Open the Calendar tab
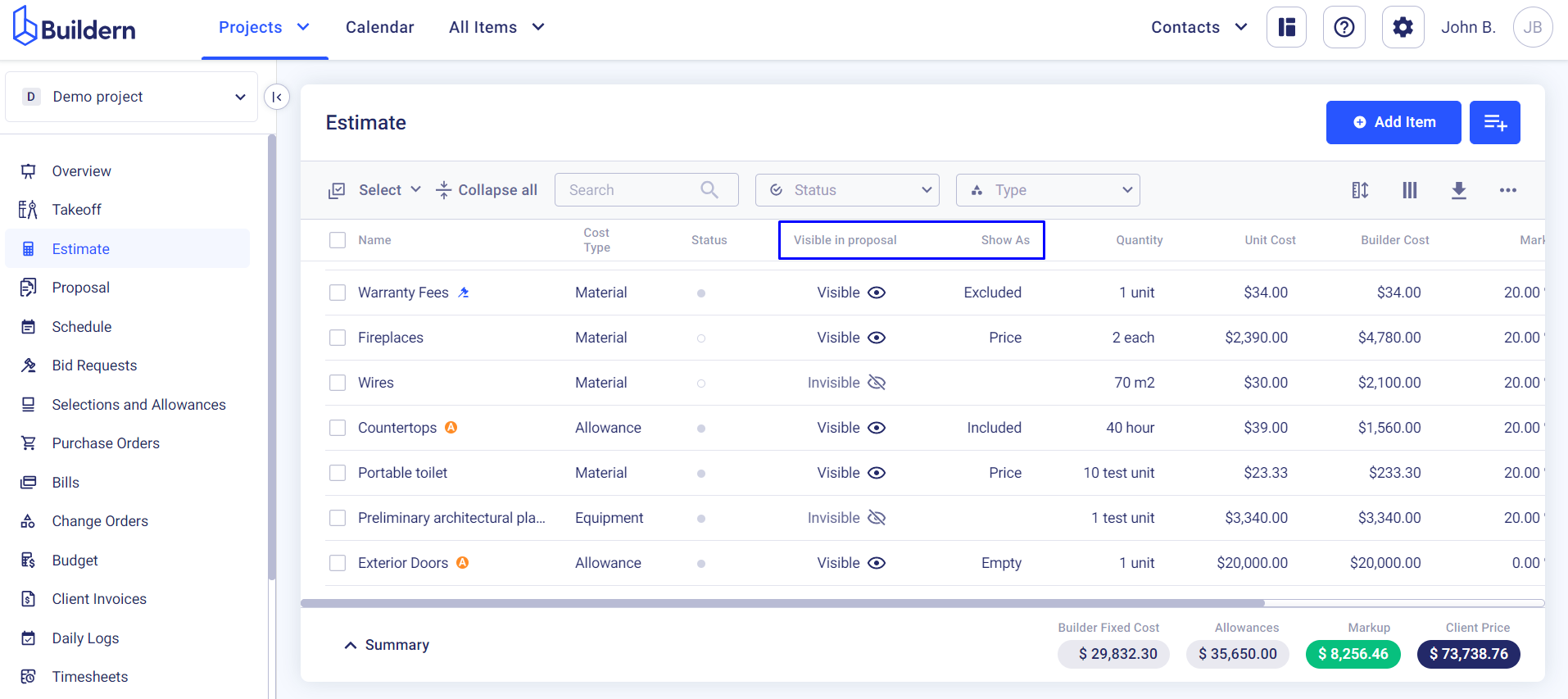Image resolution: width=1568 pixels, height=699 pixels. pyautogui.click(x=380, y=27)
